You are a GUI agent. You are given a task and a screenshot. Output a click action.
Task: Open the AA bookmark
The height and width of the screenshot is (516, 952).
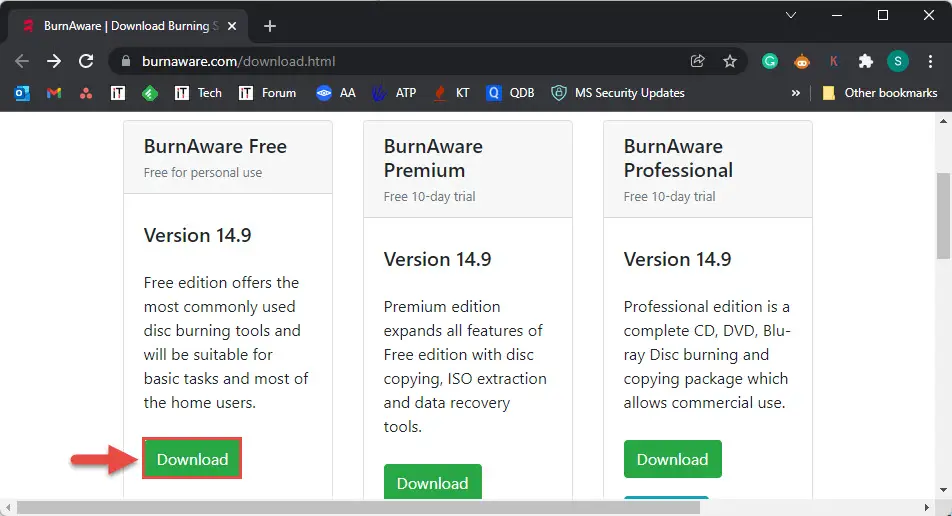[336, 93]
